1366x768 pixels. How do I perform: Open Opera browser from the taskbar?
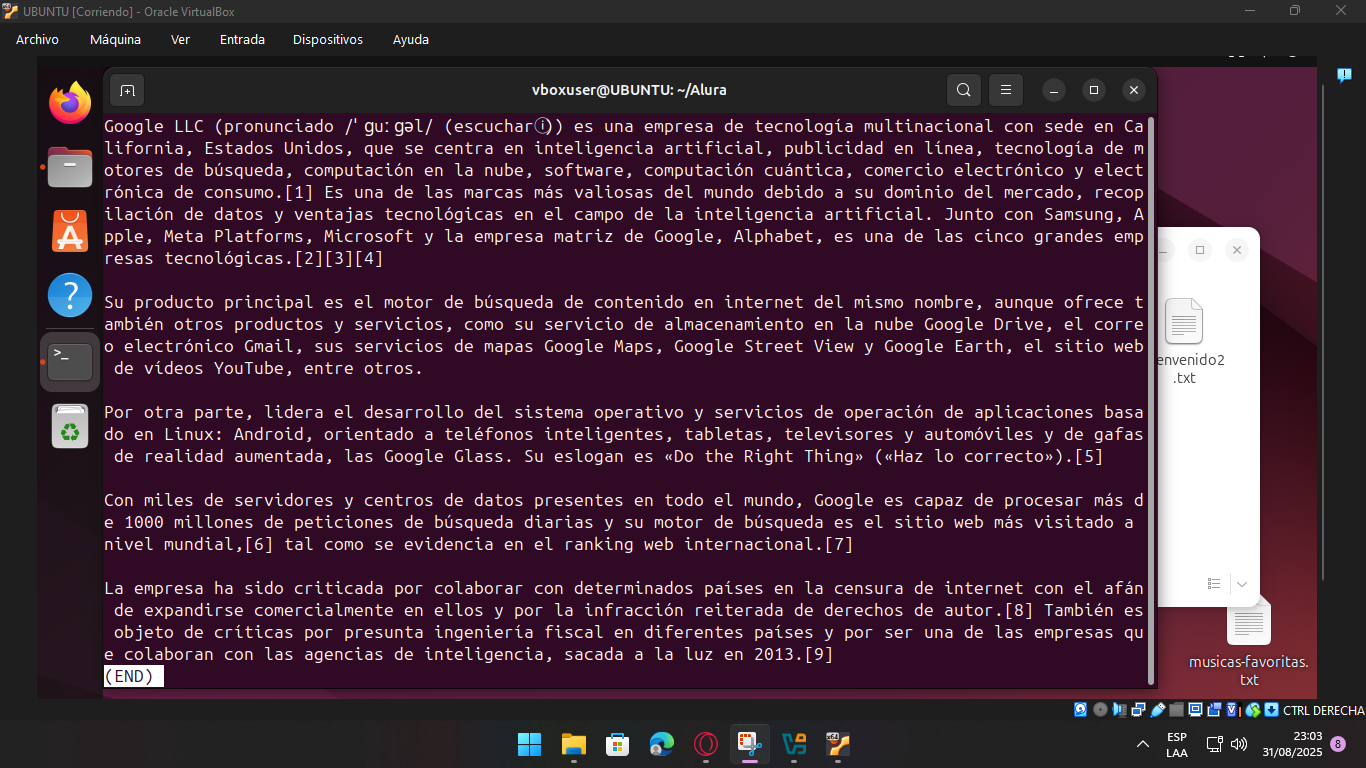coord(705,744)
